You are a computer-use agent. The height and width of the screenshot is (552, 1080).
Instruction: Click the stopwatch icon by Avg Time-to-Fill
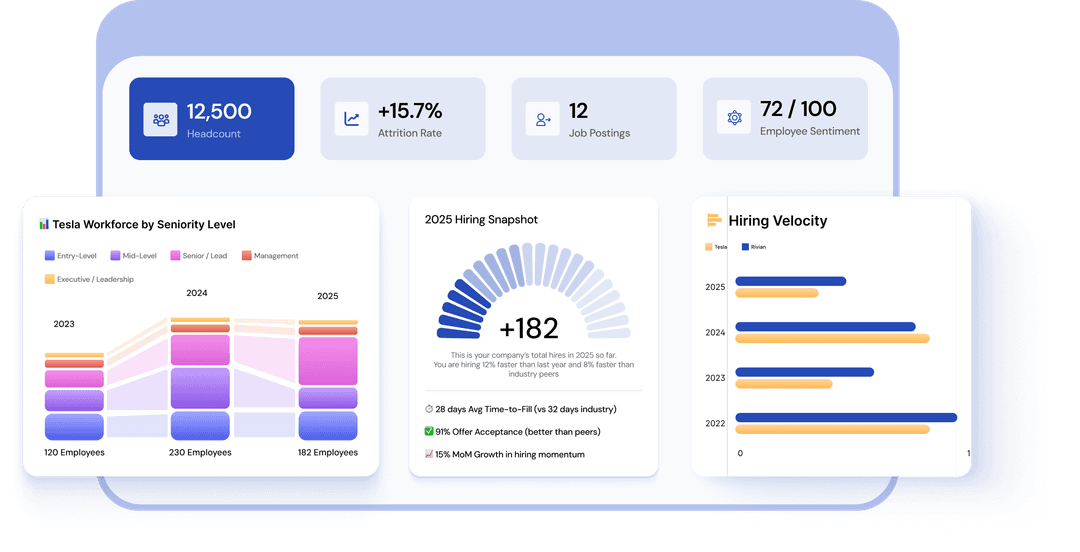(x=429, y=409)
